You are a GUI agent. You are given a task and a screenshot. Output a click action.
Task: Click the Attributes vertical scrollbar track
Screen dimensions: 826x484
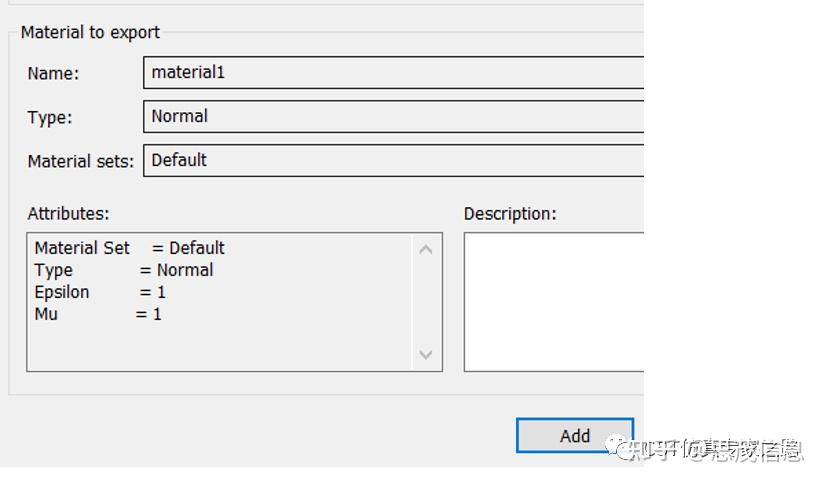[426, 300]
